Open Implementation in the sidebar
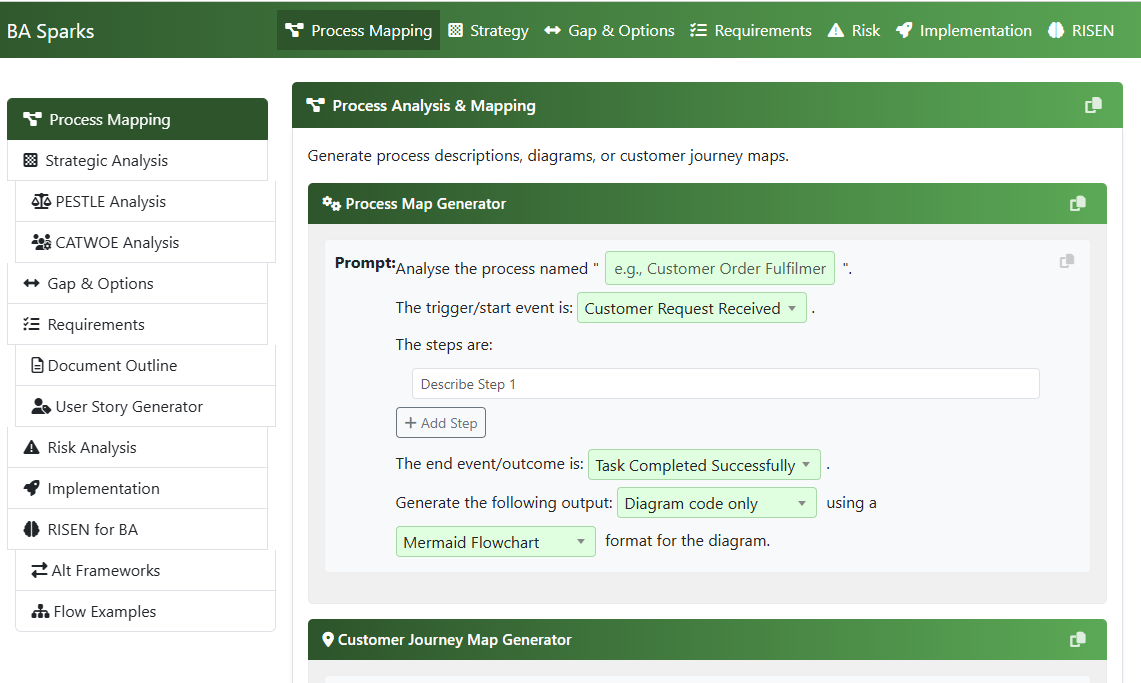This screenshot has height=683, width=1141. 138,489
